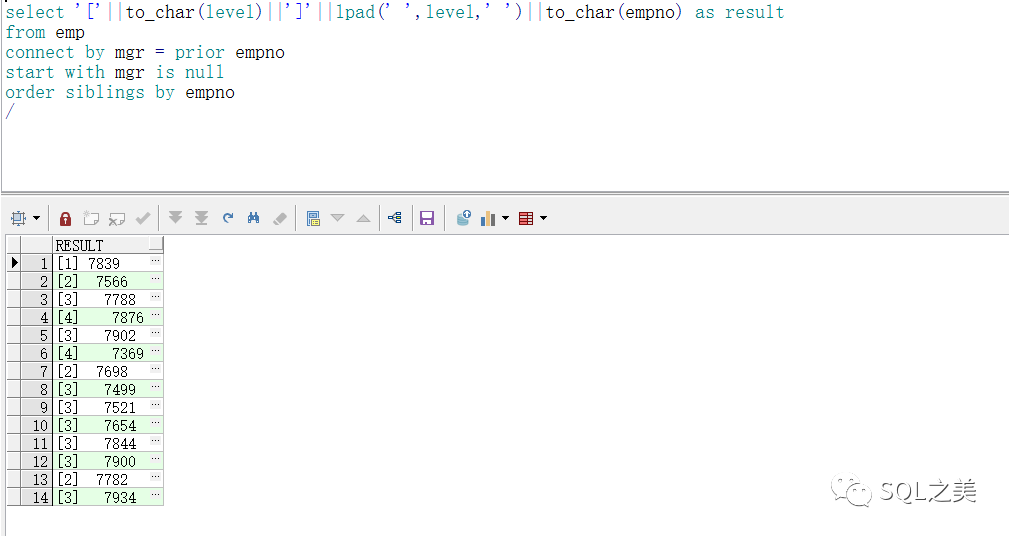The height and width of the screenshot is (536, 1009).
Task: Click 'as result' text in SQL editor
Action: click(x=739, y=12)
